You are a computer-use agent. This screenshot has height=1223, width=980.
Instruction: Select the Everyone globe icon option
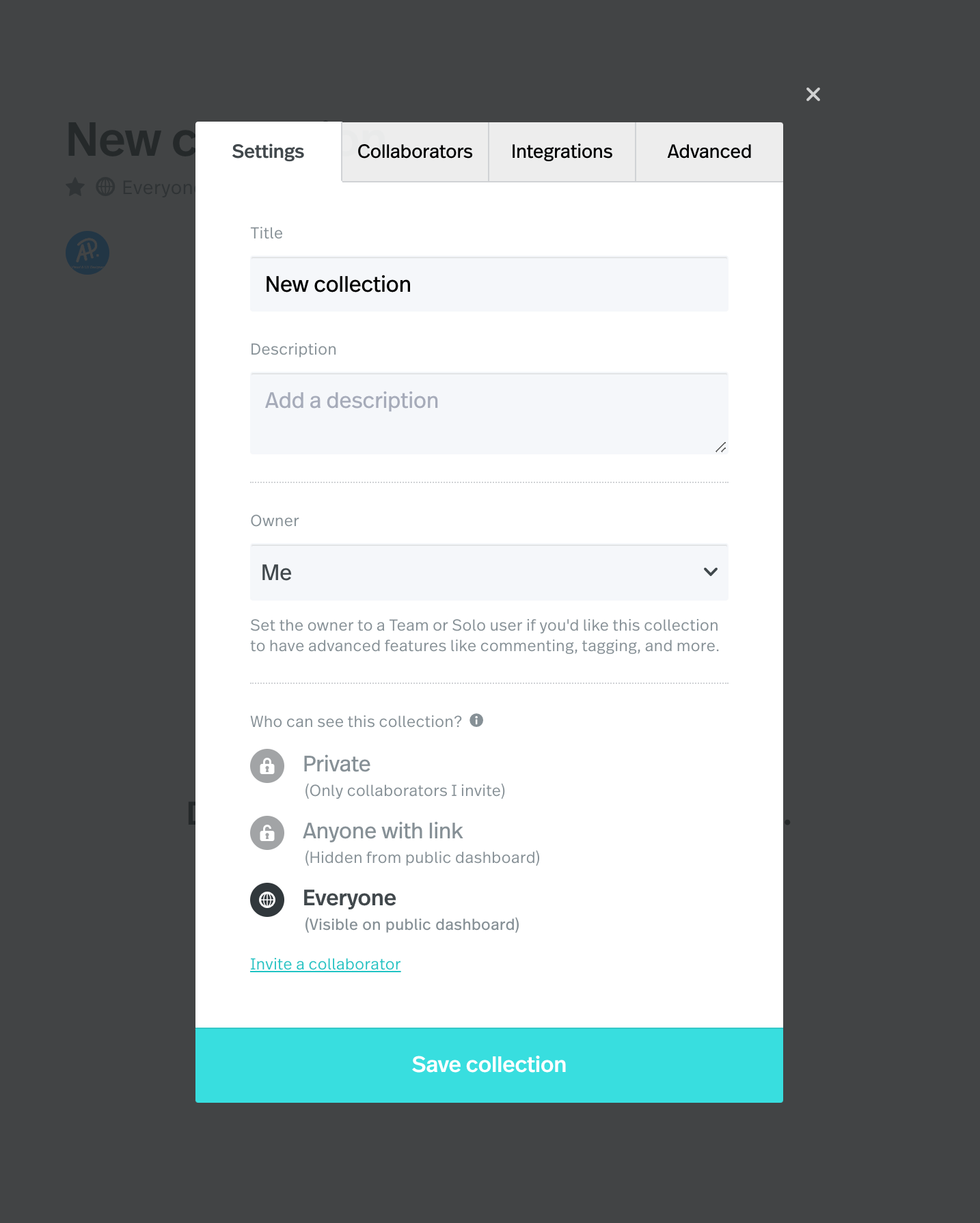click(x=267, y=900)
